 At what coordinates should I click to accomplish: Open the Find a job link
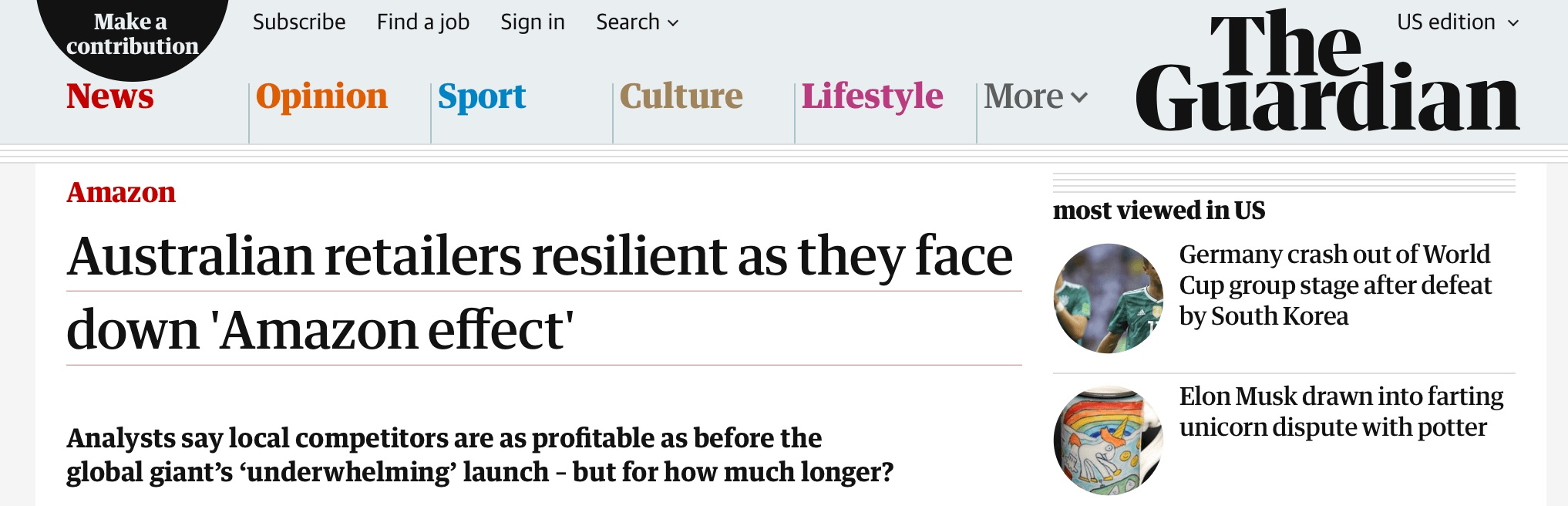coord(423,22)
